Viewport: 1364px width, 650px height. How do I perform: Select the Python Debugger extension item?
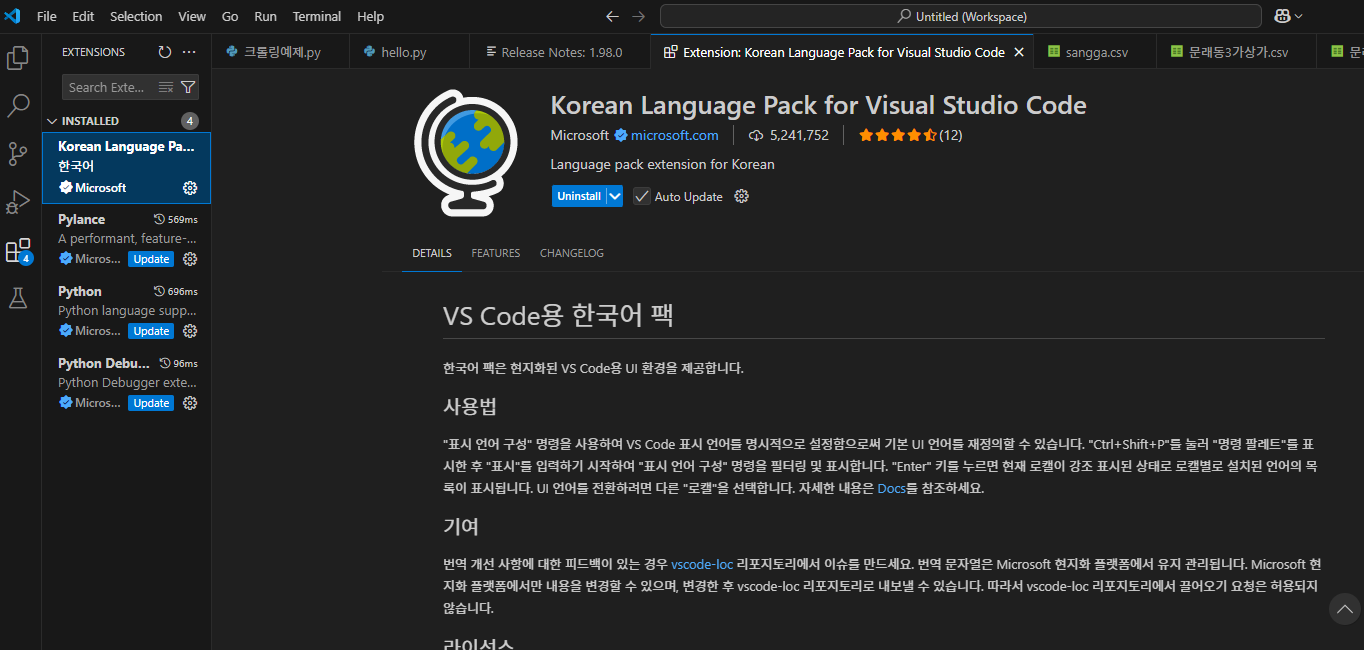click(x=126, y=383)
